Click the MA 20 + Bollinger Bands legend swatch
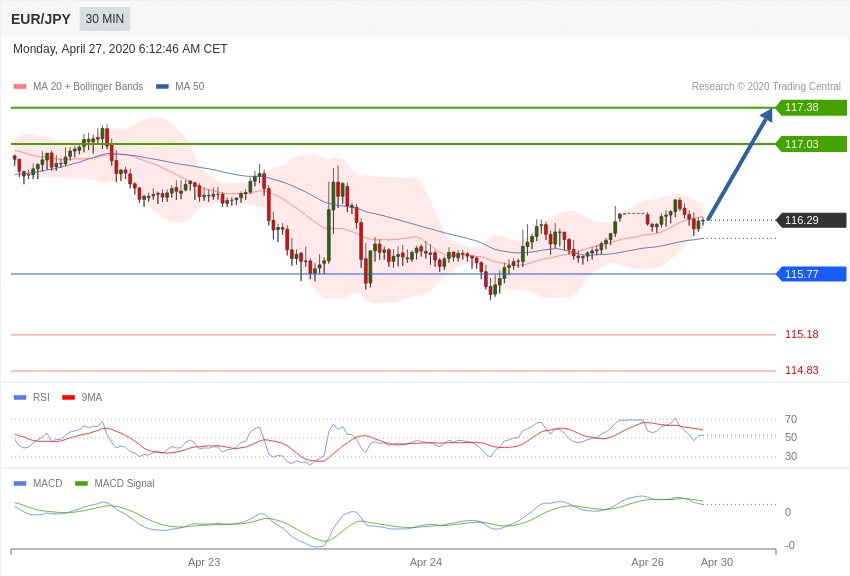 20,87
